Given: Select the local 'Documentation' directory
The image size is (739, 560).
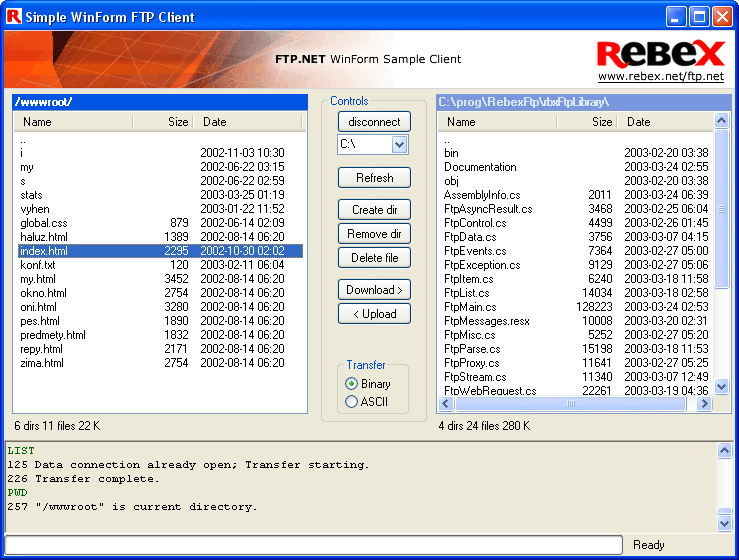Looking at the screenshot, I should [480, 167].
